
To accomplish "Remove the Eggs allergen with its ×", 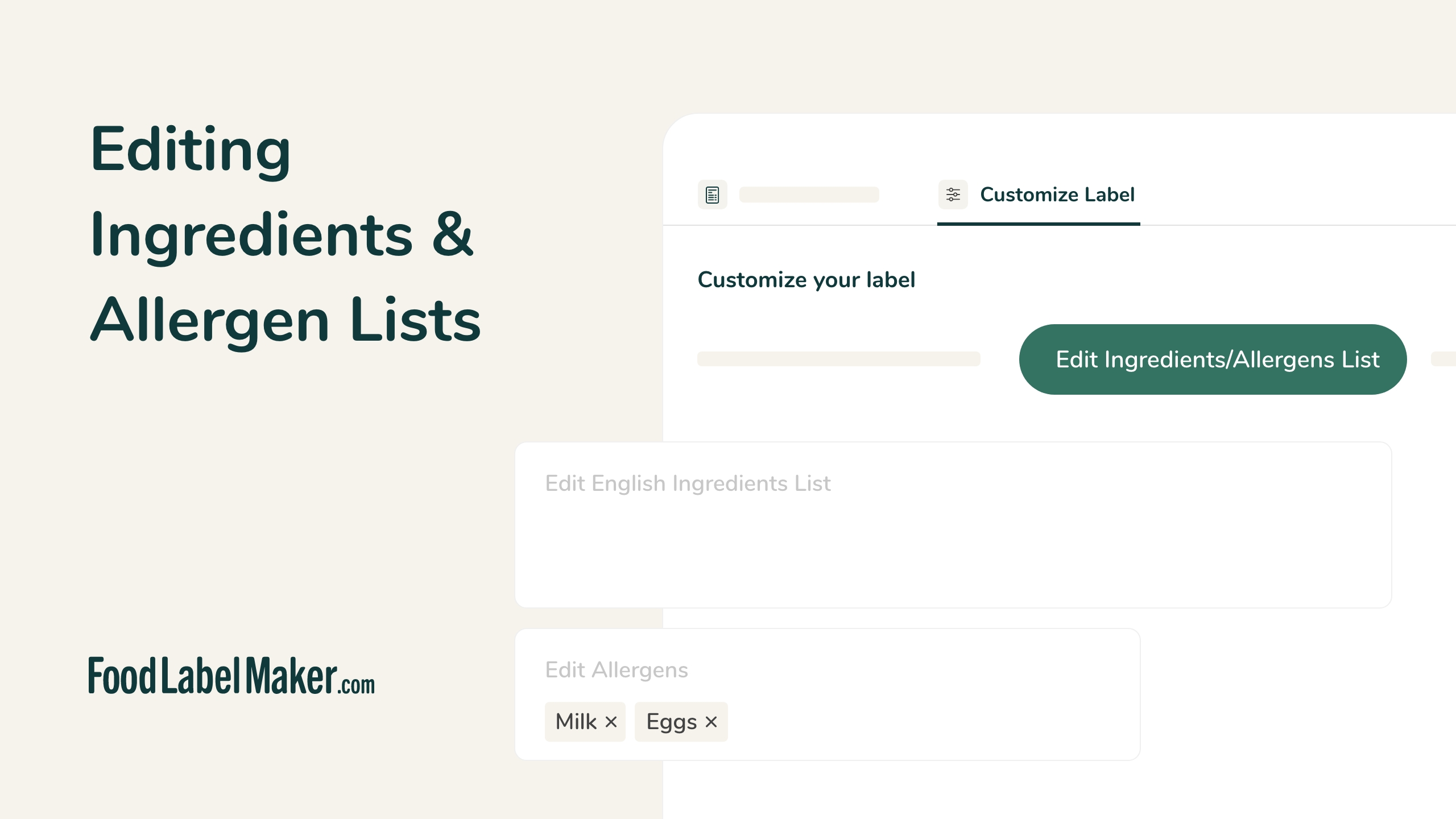I will (711, 722).
